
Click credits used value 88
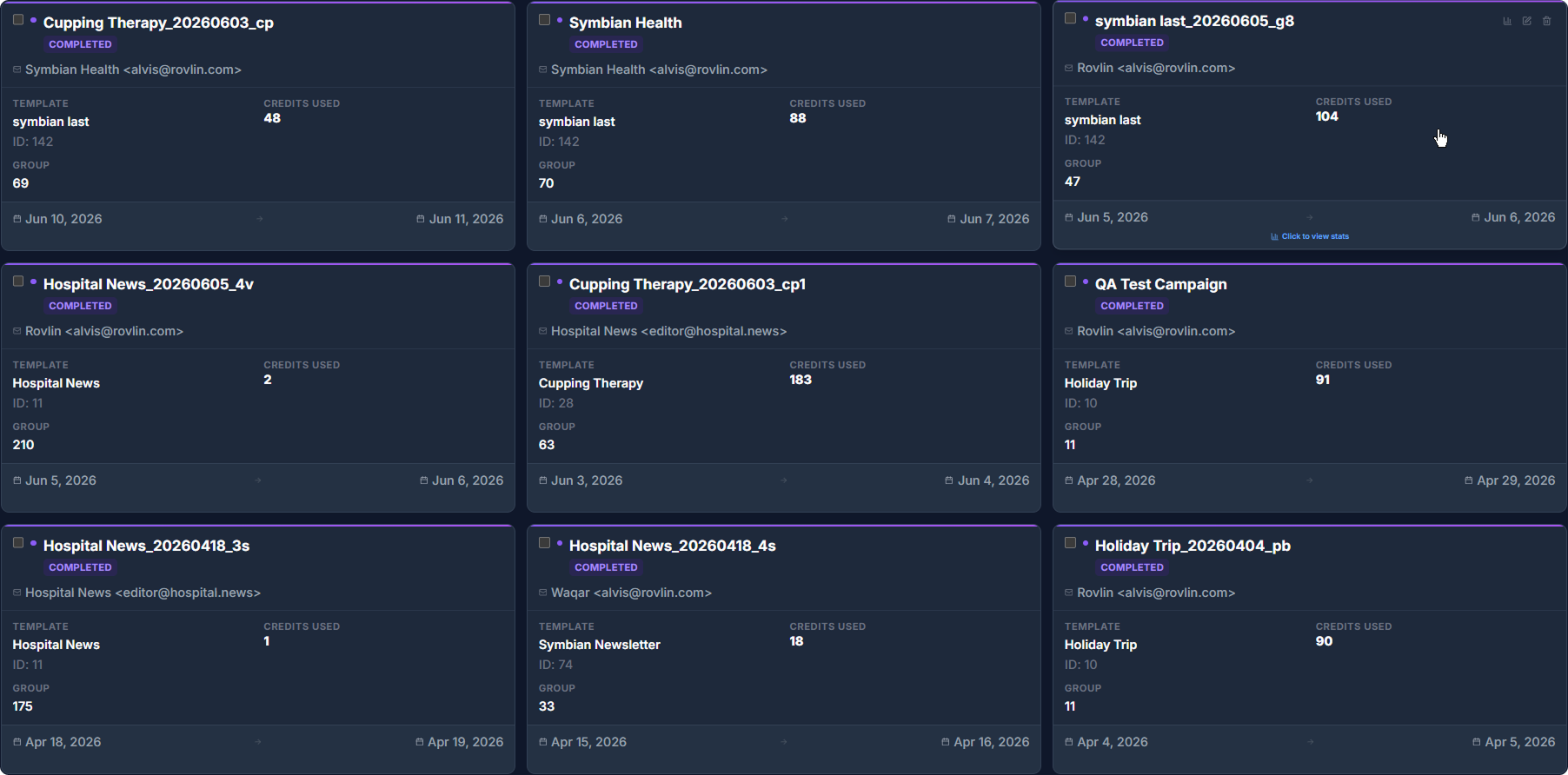(798, 118)
